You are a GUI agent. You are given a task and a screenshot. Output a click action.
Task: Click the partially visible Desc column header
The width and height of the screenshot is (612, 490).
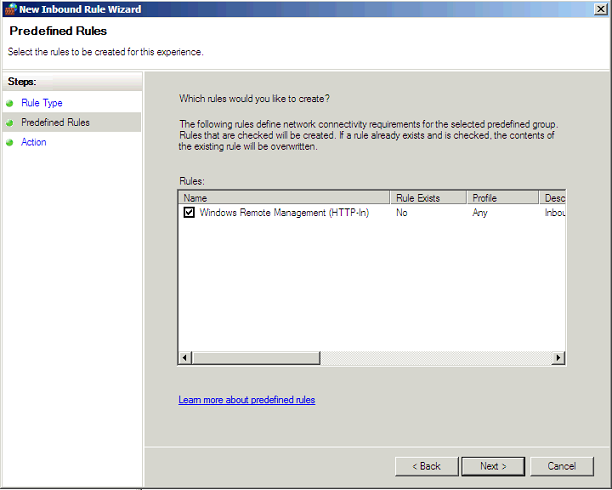(x=553, y=198)
